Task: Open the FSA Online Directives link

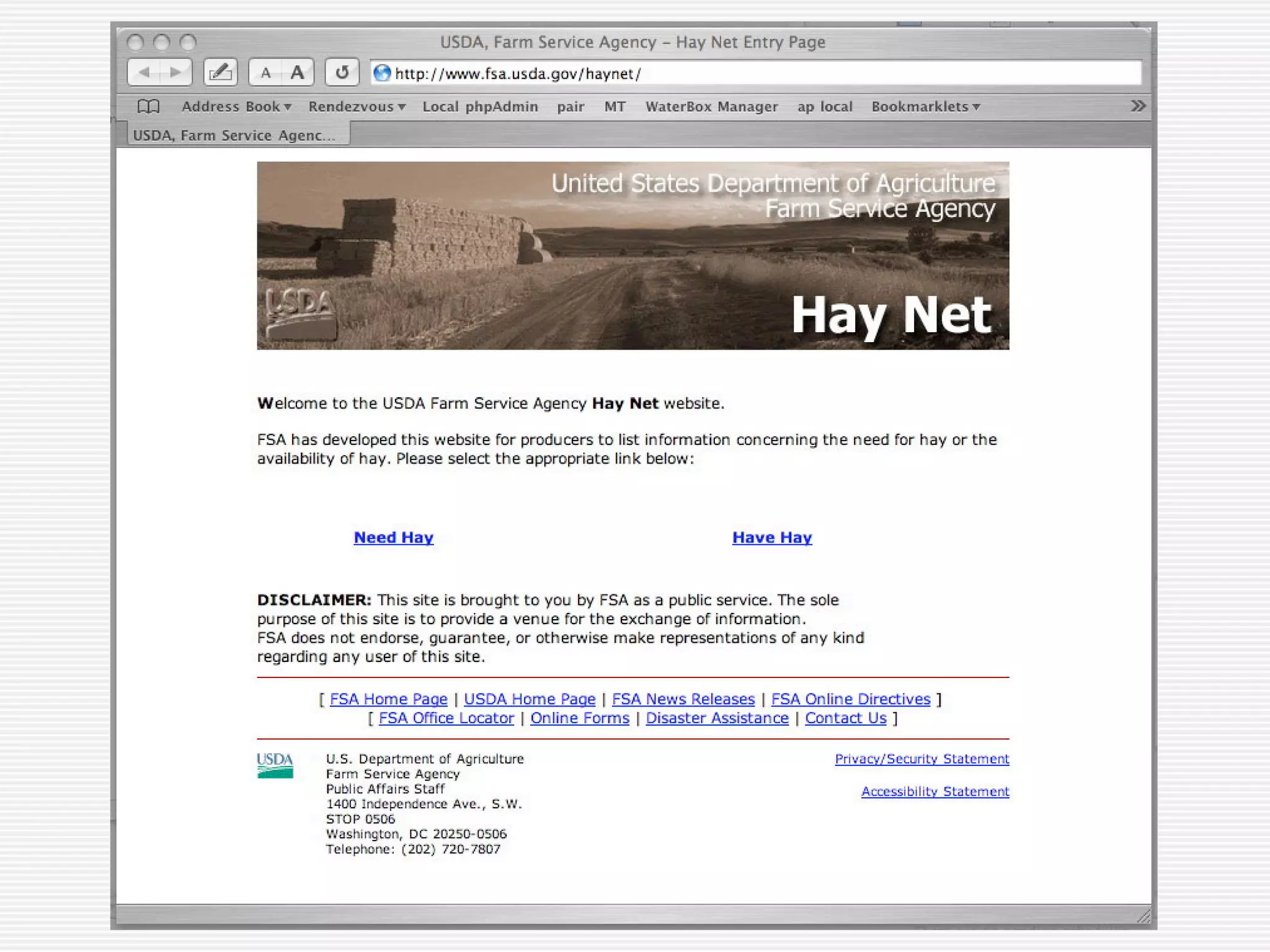Action: pos(851,699)
